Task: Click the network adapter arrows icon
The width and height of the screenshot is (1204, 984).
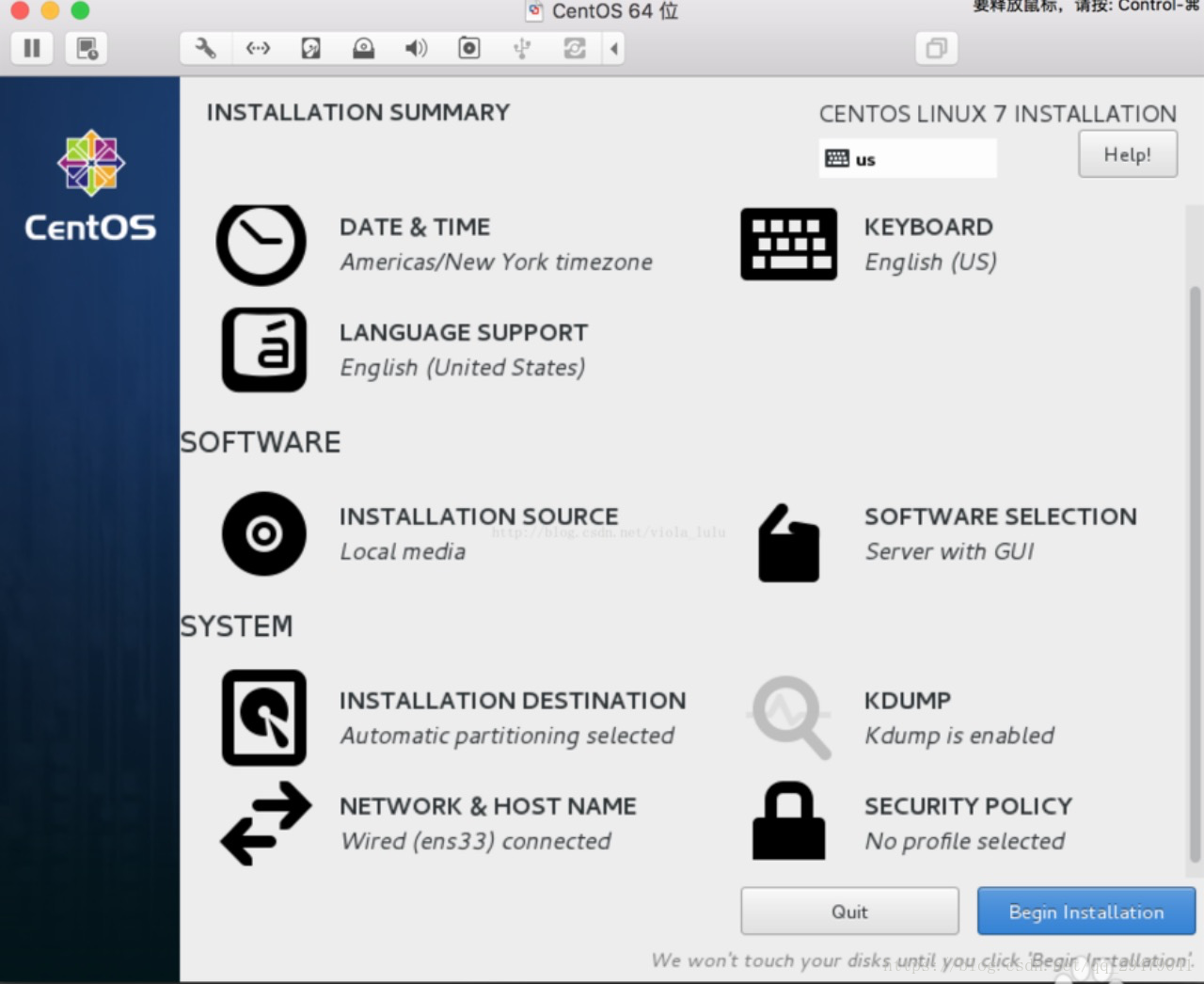Action: 258,48
